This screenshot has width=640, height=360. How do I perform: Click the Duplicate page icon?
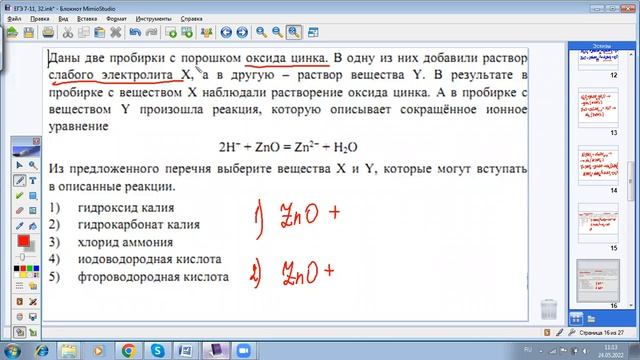click(x=187, y=32)
